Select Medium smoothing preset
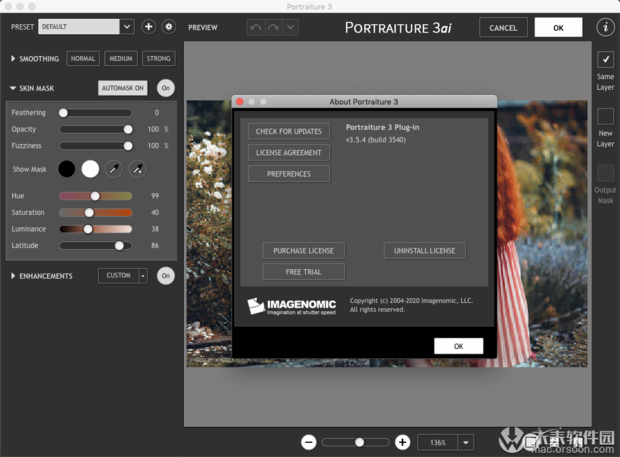This screenshot has height=457, width=620. coord(121,59)
